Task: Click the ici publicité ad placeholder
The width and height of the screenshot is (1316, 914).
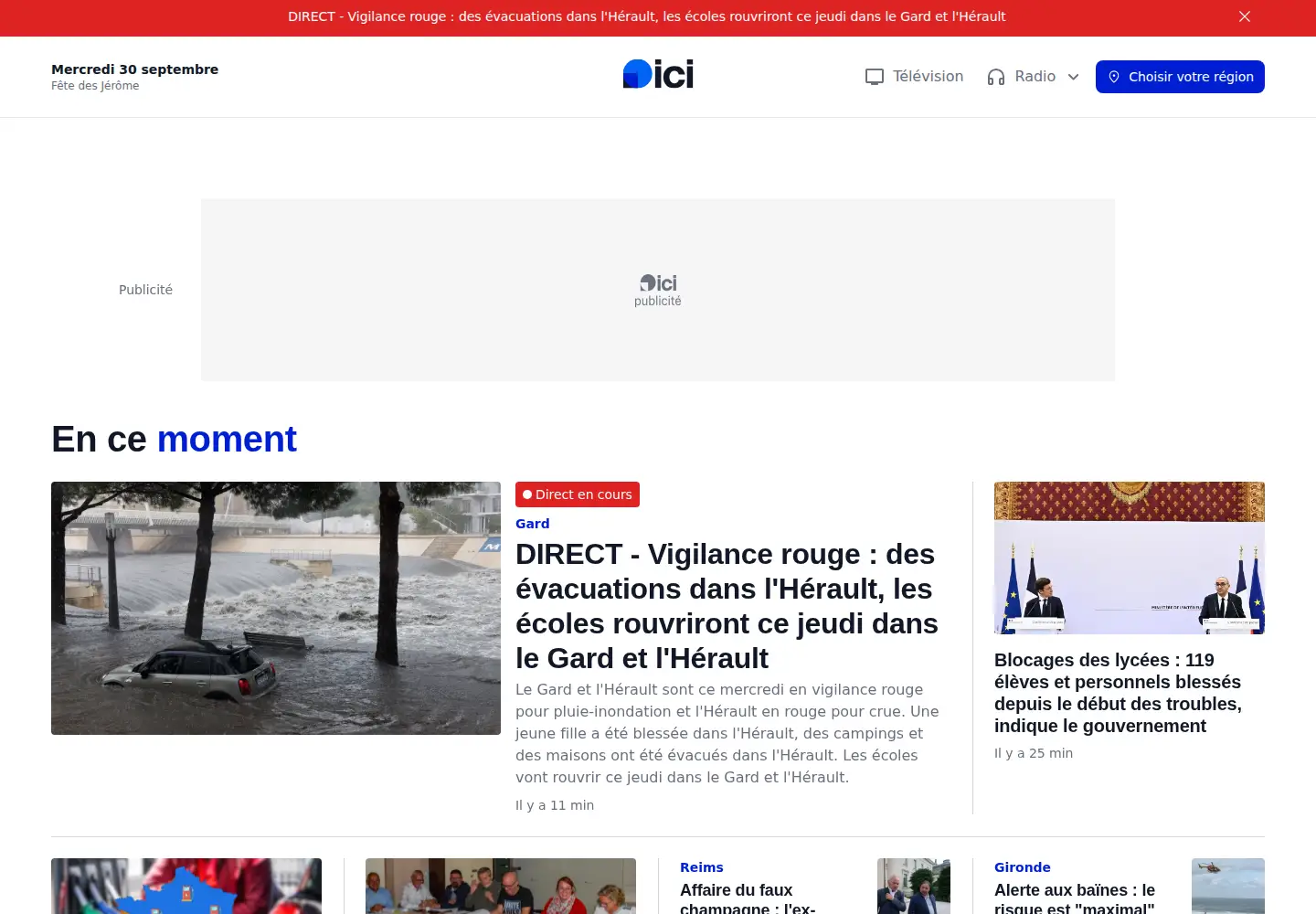Action: pos(658,290)
